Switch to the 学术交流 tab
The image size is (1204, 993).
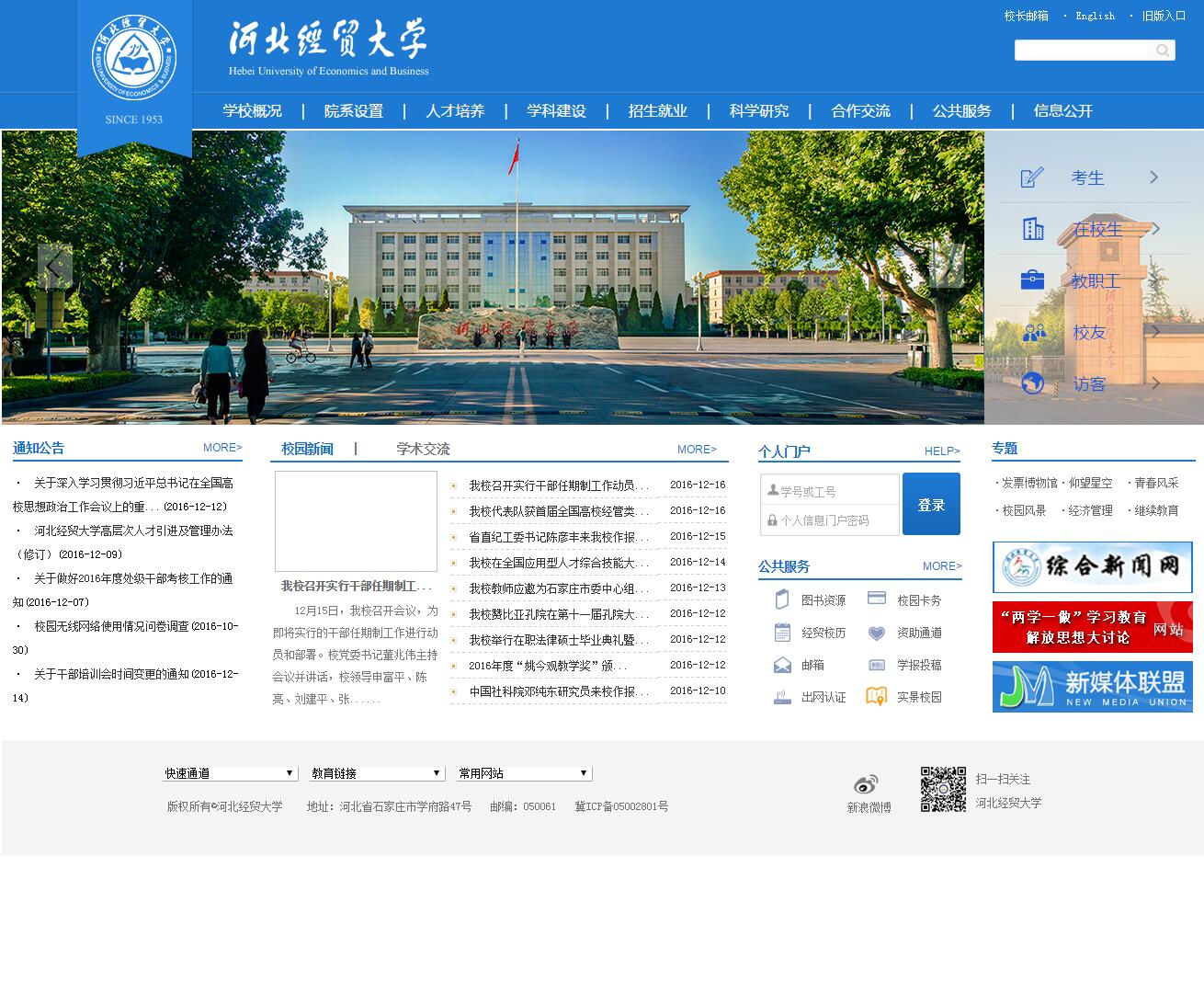[x=423, y=449]
